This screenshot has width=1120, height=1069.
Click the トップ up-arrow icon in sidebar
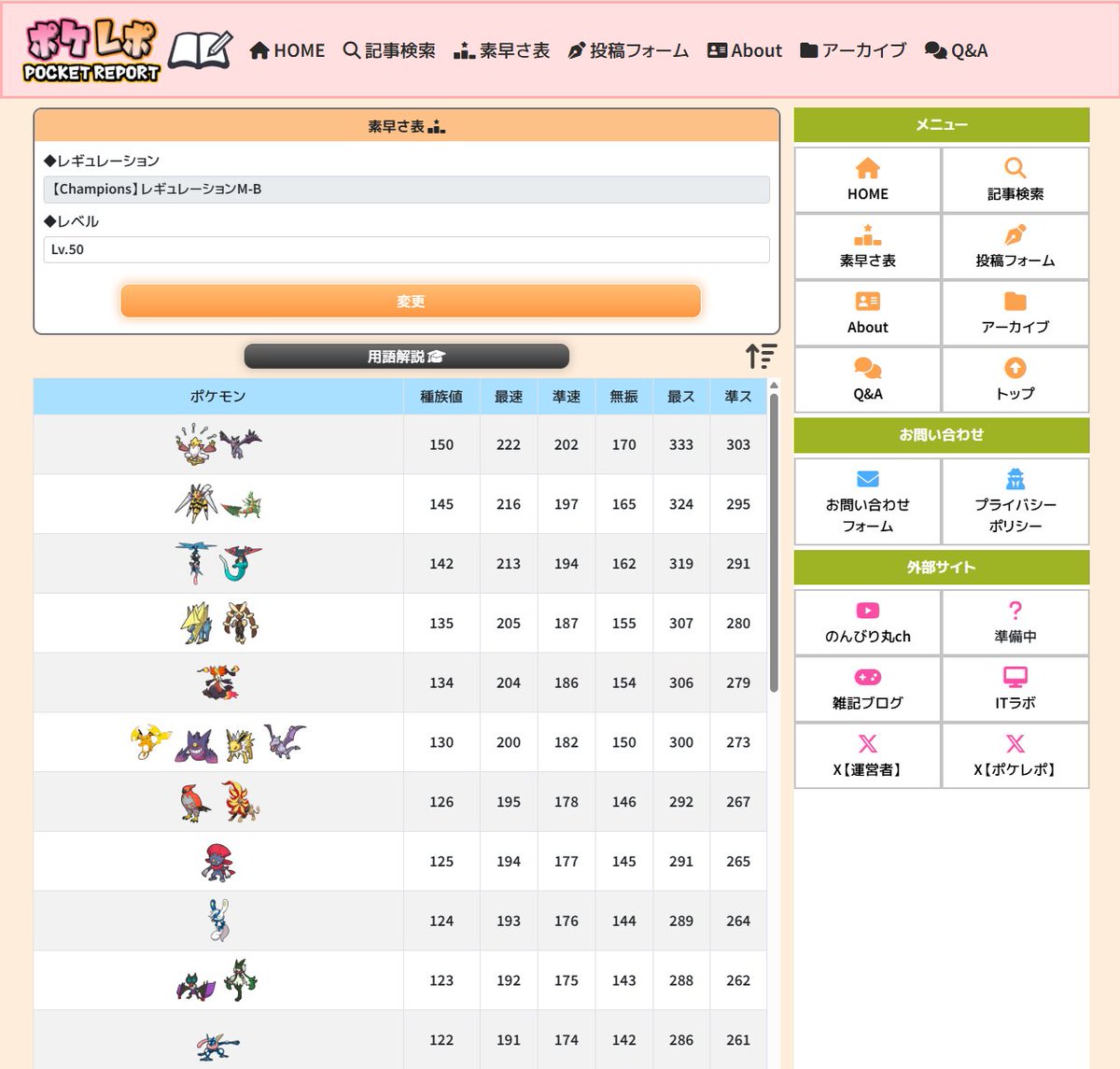click(x=1015, y=368)
